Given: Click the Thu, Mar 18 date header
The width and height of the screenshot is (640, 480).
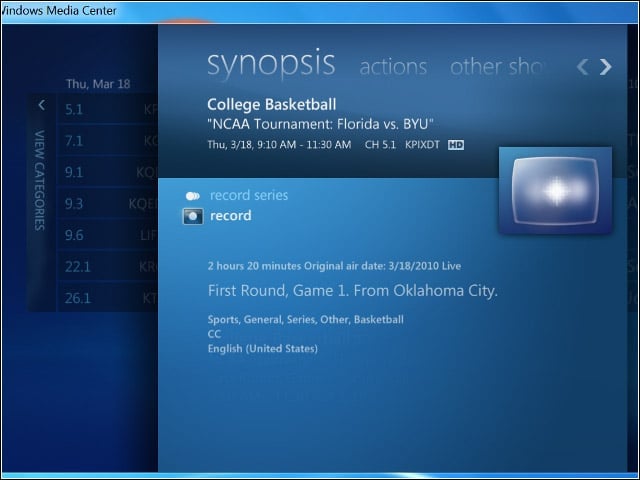Looking at the screenshot, I should pos(98,84).
